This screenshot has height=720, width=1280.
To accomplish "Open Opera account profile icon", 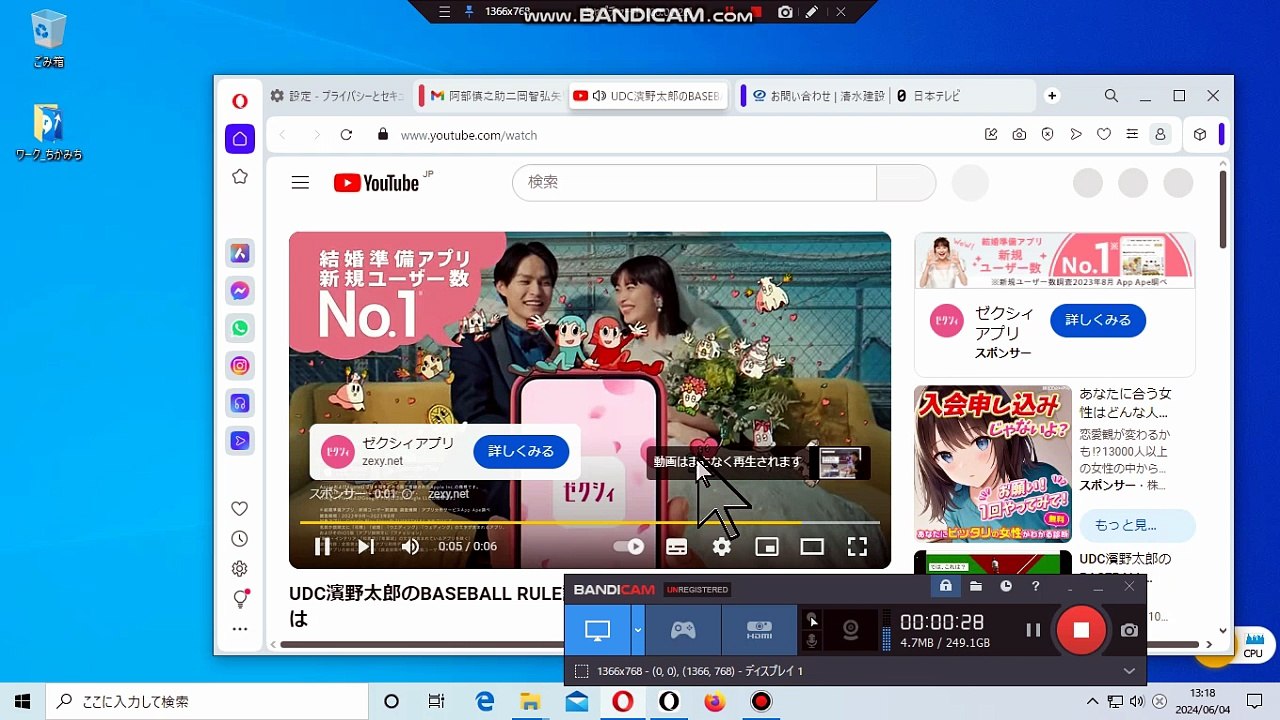I will (x=1160, y=135).
